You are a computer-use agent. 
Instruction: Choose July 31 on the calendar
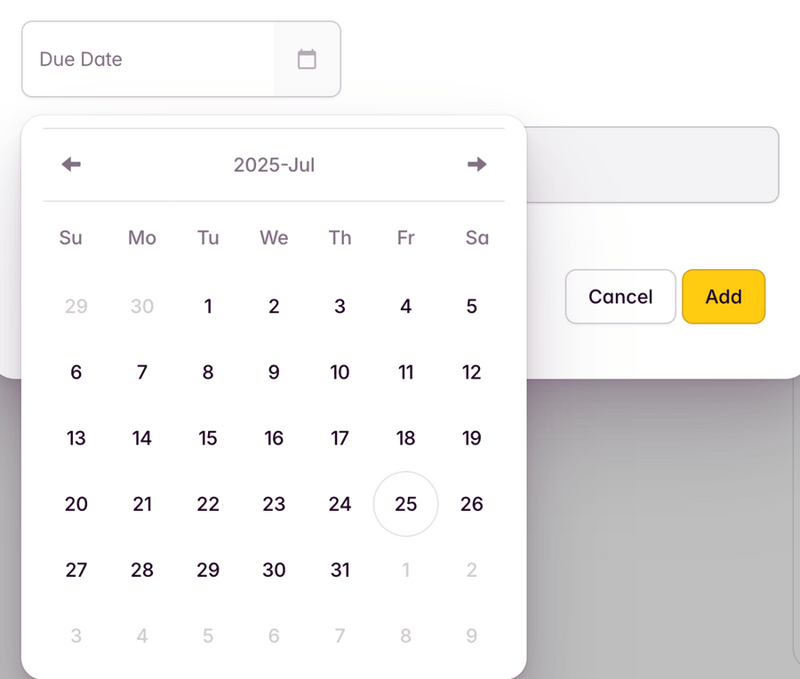coord(340,570)
